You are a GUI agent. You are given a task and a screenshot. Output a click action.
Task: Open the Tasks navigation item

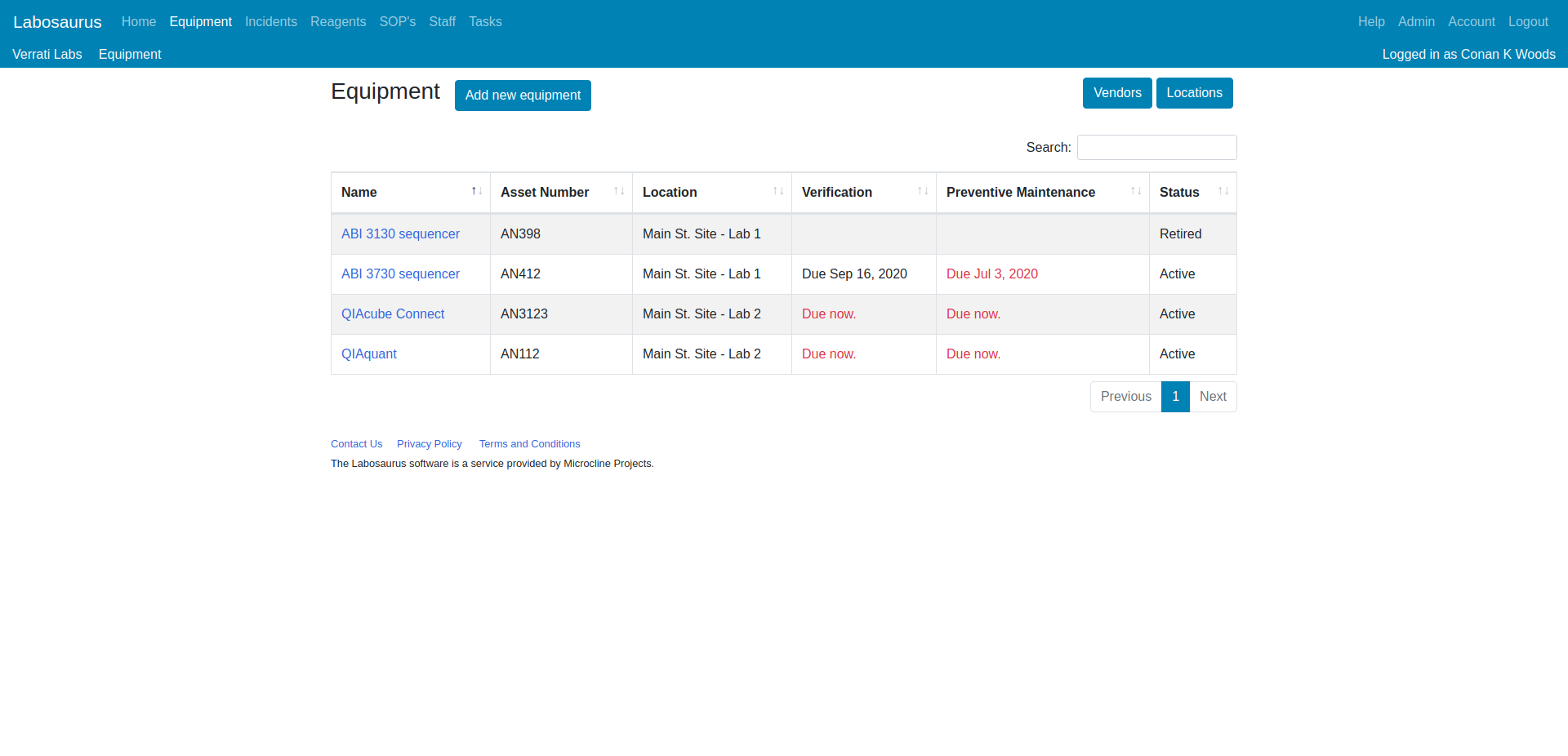485,22
